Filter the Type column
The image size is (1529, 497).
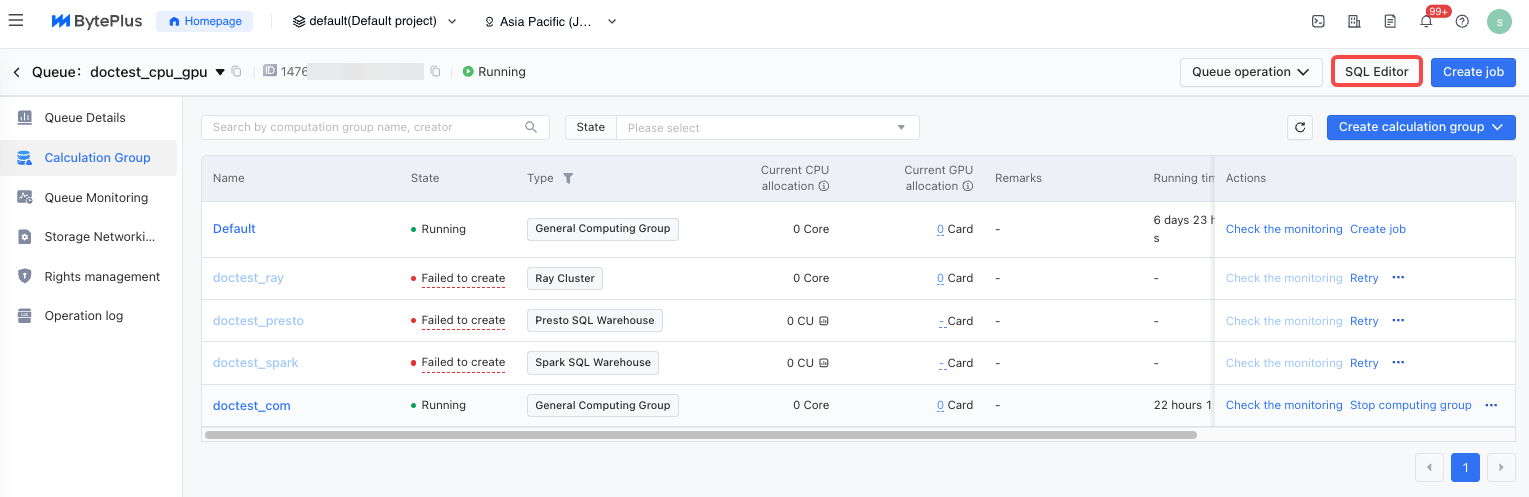click(568, 178)
